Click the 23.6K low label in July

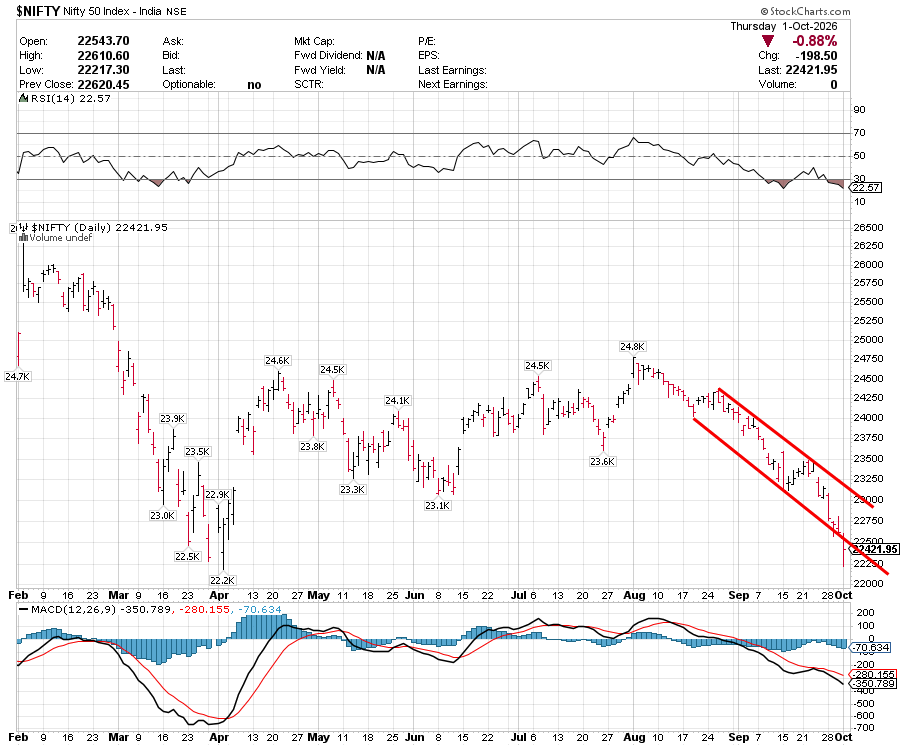click(x=603, y=461)
